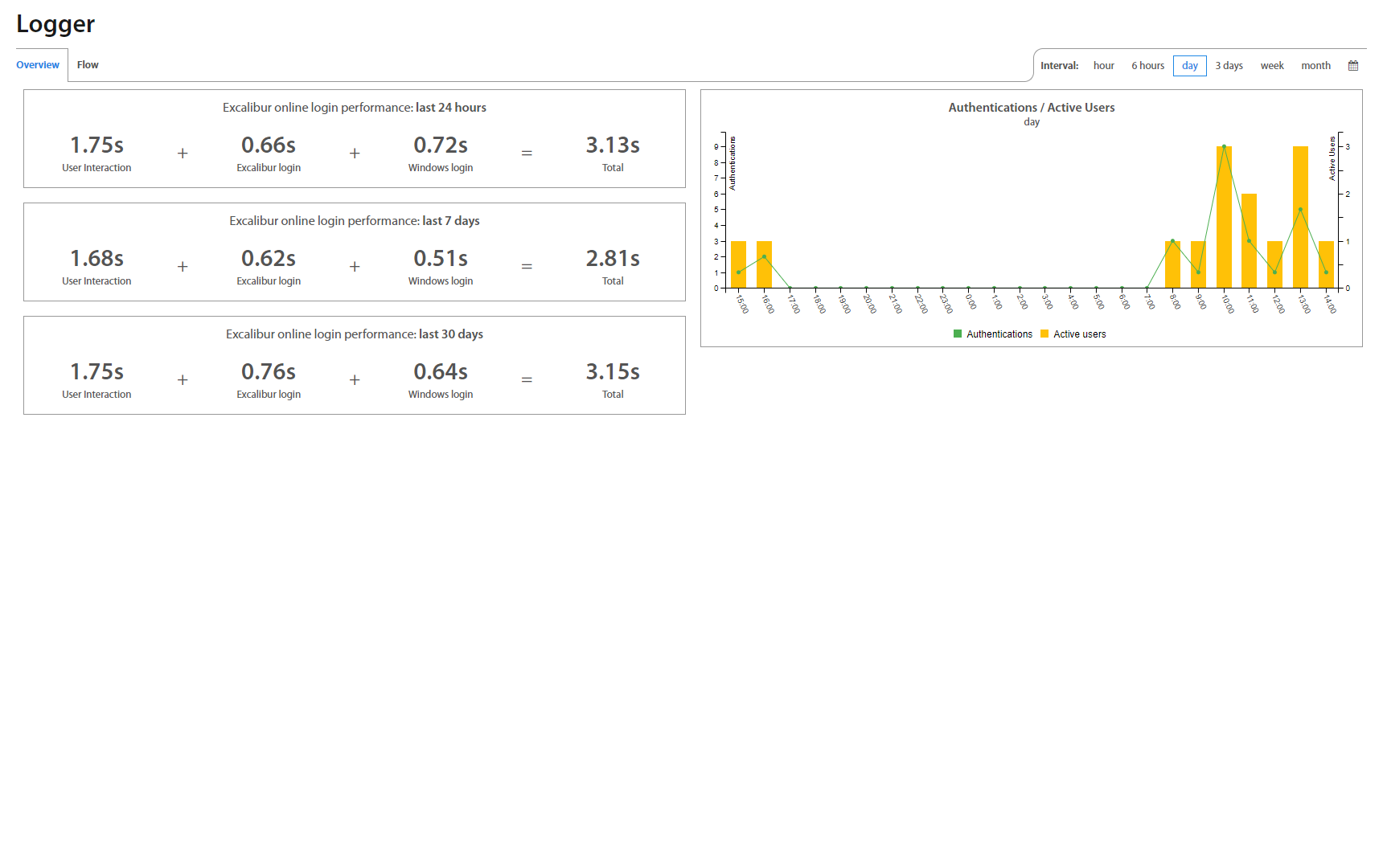Switch to the Flow tab
The image size is (1383, 868).
(x=88, y=65)
